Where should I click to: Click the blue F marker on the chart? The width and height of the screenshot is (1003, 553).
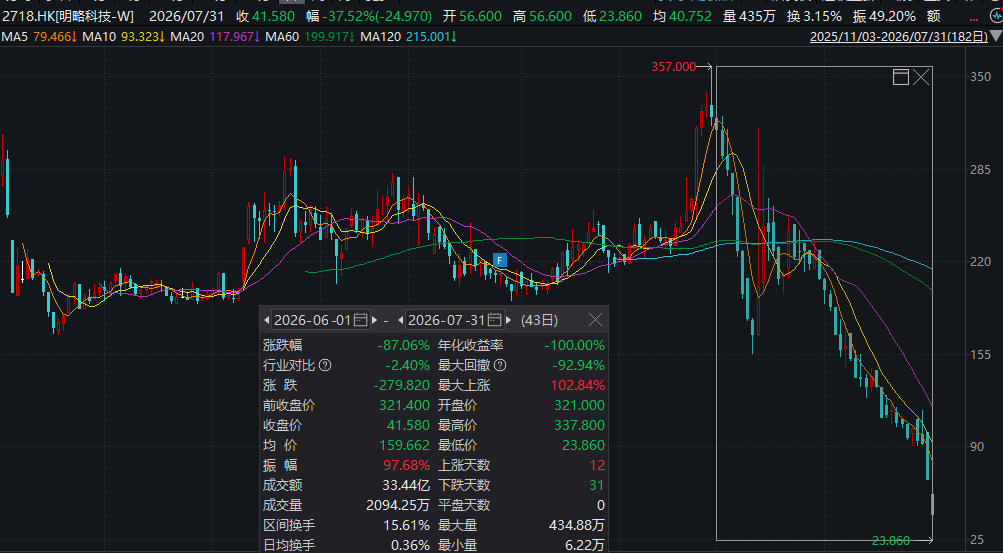click(500, 260)
